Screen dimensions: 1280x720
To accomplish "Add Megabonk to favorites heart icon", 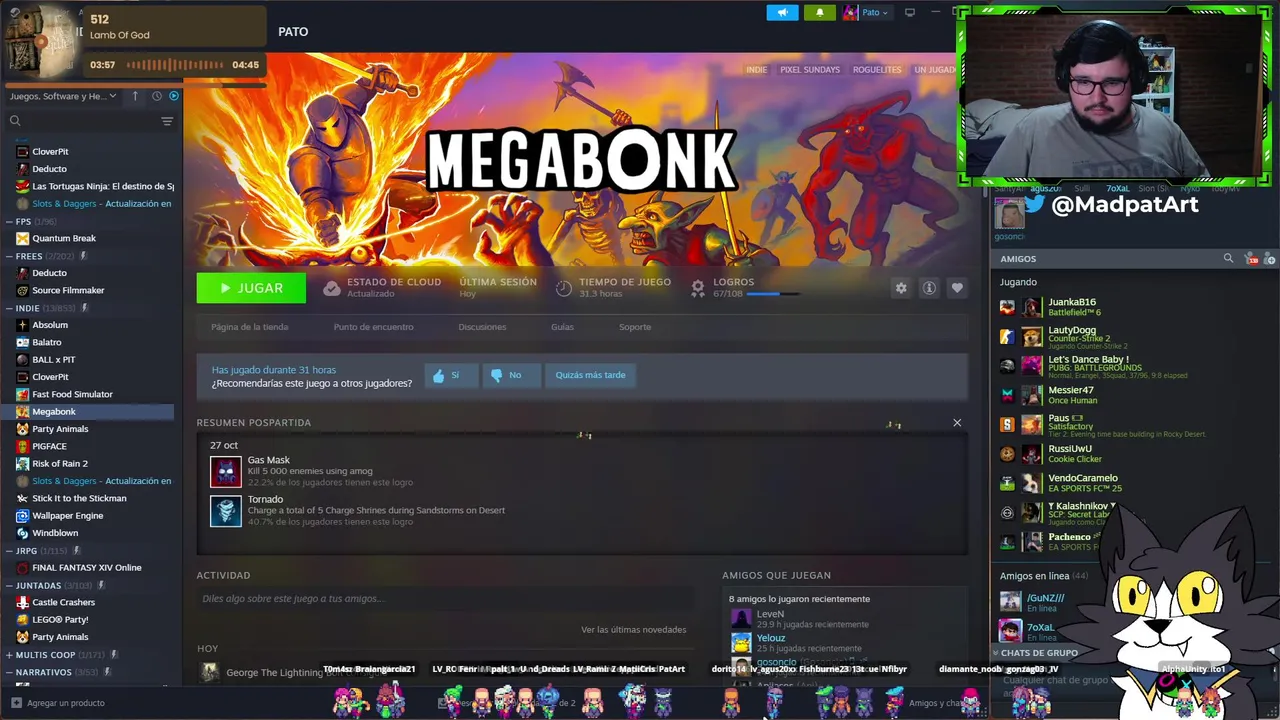I will [x=957, y=288].
